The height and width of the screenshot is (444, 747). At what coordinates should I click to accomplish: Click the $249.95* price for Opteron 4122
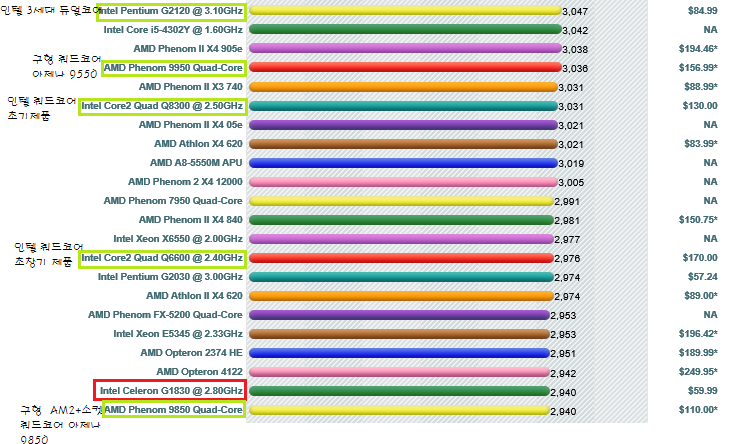[697, 372]
